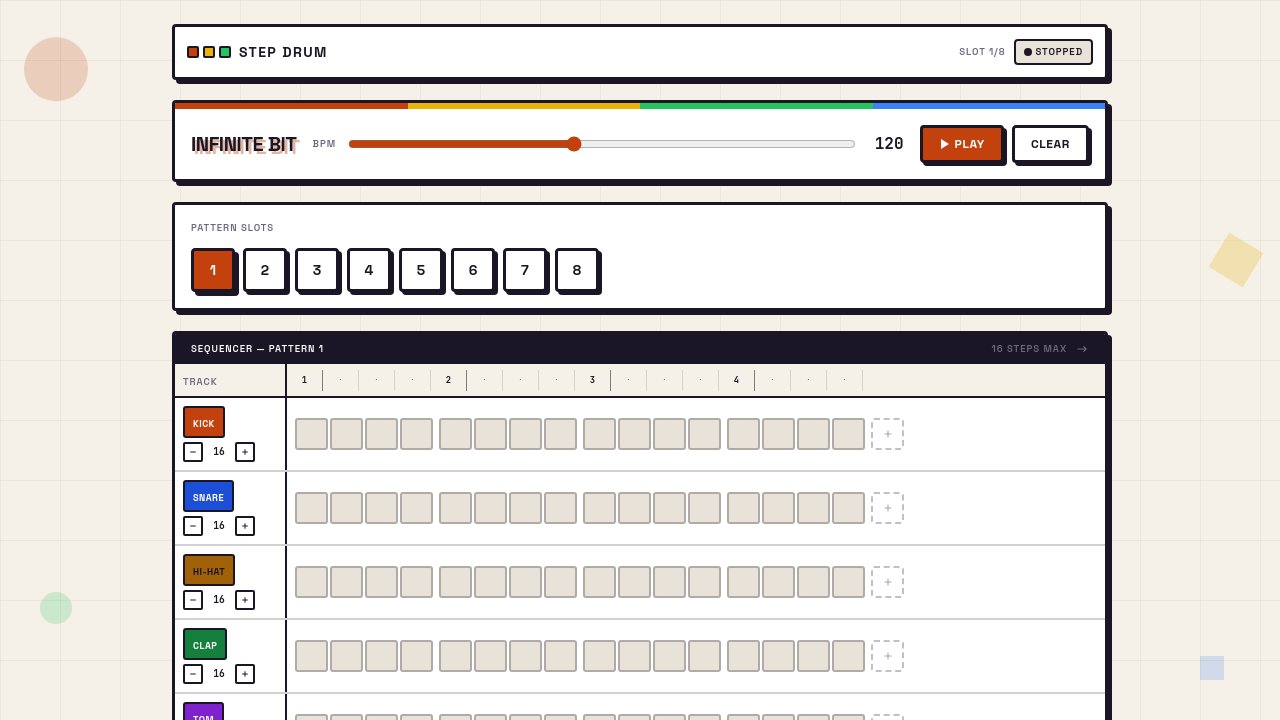Toggle Kick step 1 on
This screenshot has height=720, width=1280.
tap(311, 434)
